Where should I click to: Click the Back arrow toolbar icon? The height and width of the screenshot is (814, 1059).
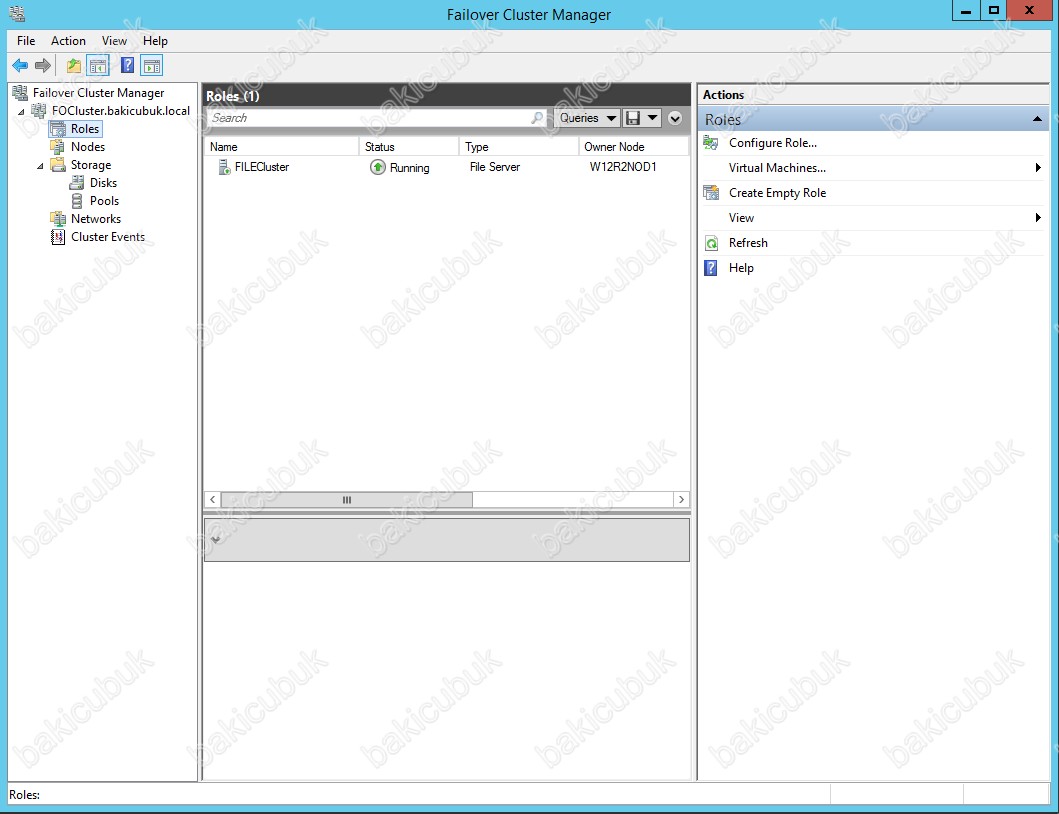(20, 66)
